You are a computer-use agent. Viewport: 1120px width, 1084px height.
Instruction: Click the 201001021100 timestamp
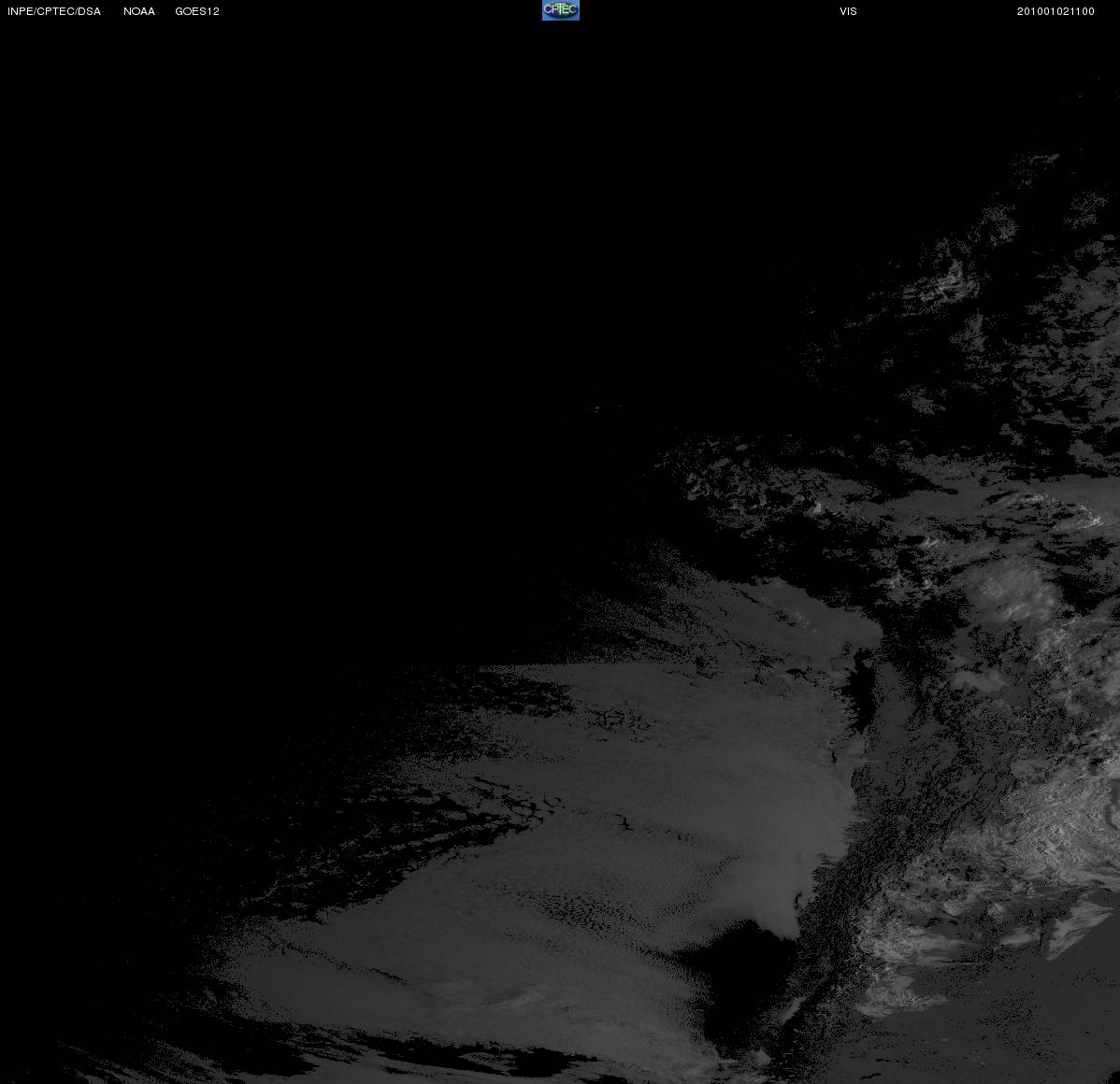pos(1055,11)
